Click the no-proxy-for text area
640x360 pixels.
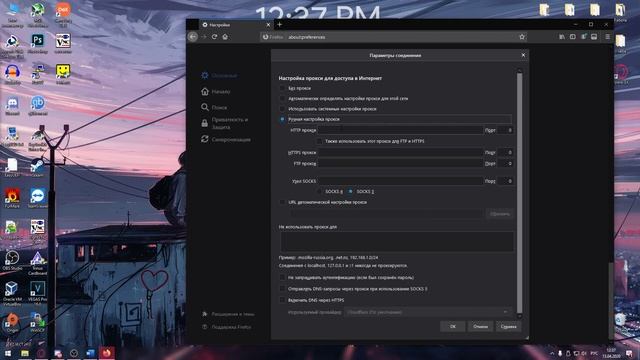(x=397, y=241)
